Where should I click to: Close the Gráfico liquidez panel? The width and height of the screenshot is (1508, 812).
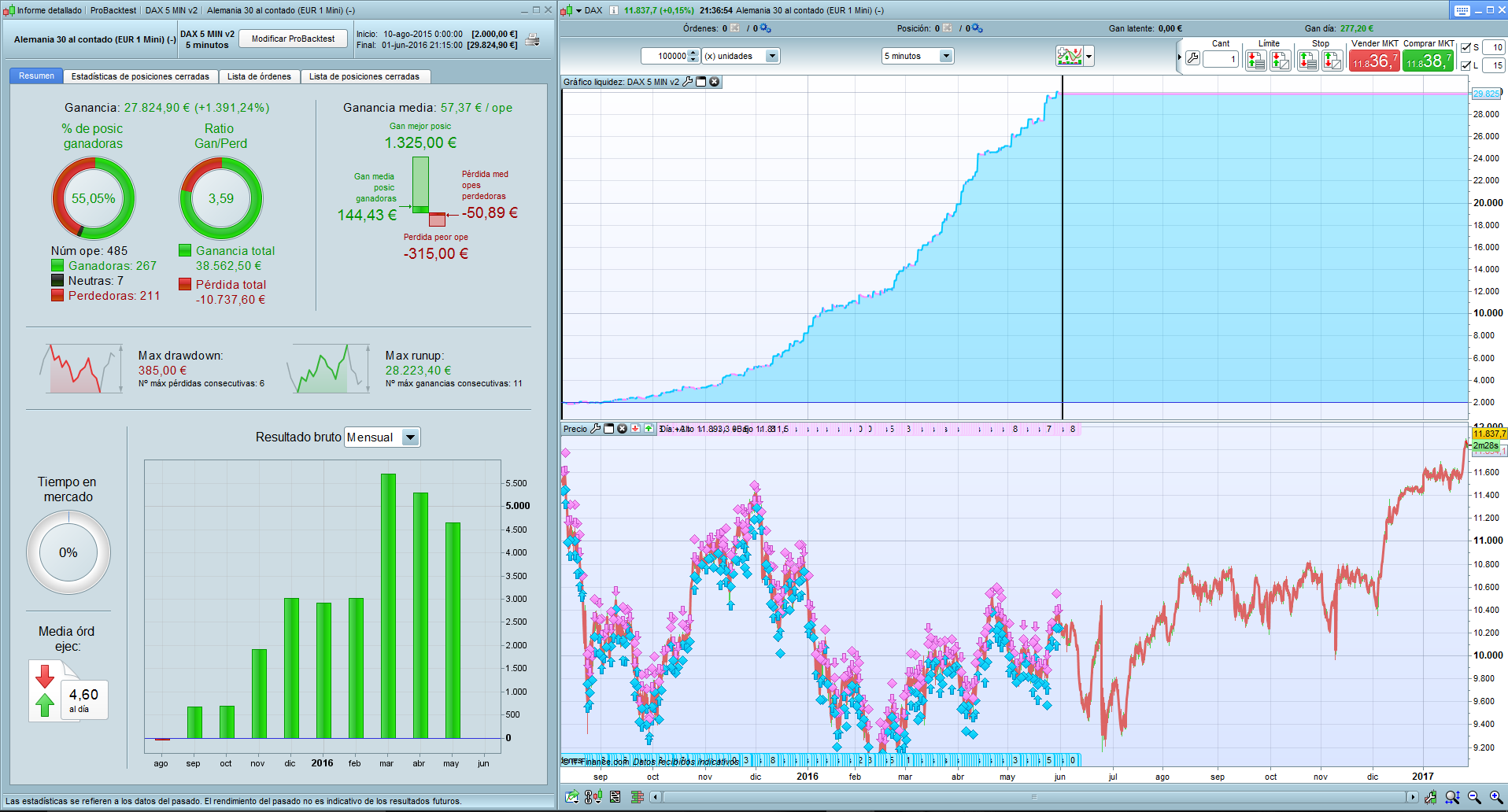(715, 82)
